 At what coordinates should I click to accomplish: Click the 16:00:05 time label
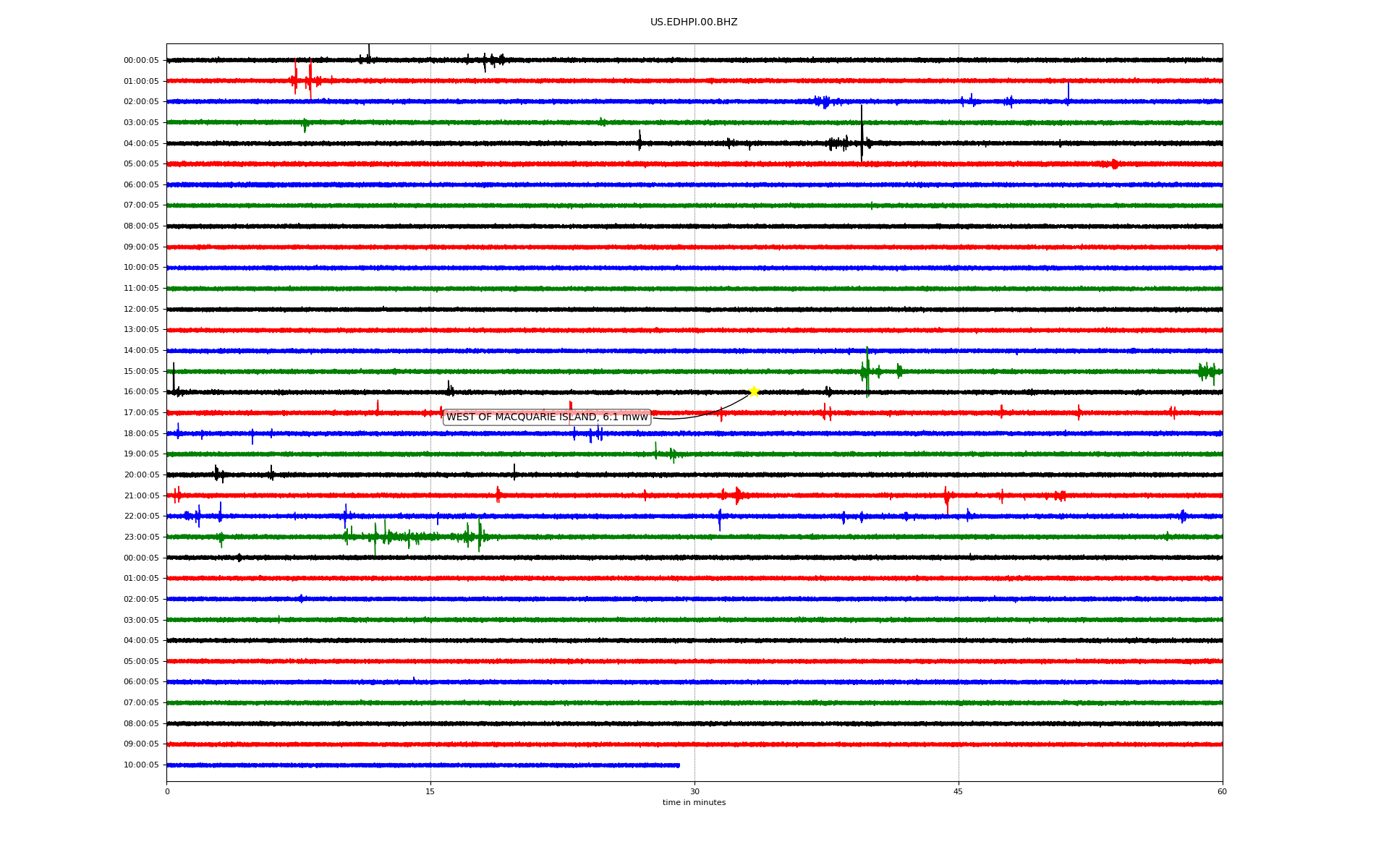pyautogui.click(x=141, y=392)
